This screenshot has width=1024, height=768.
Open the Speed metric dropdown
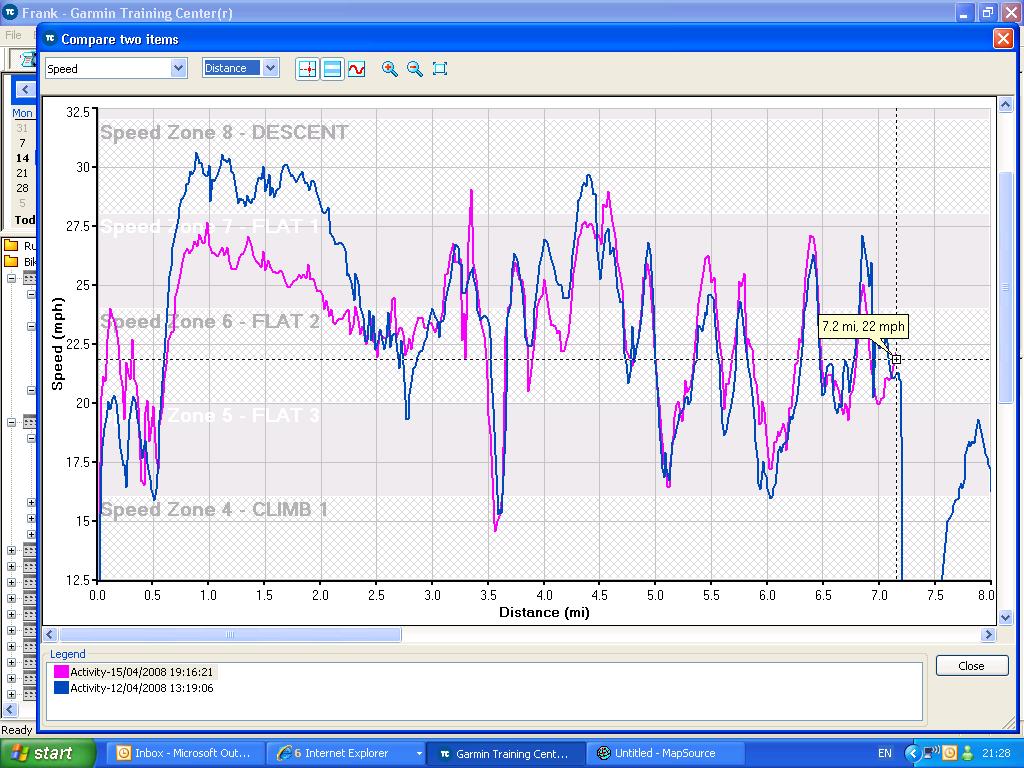[x=178, y=68]
